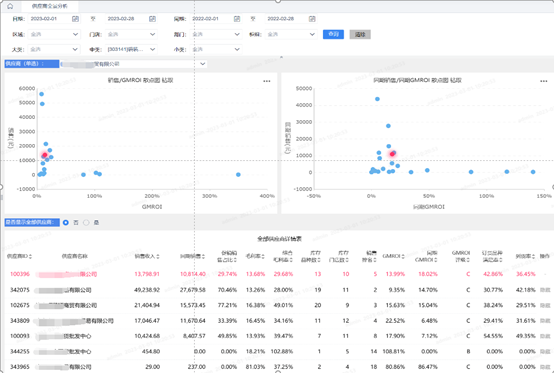Image resolution: width=554 pixels, height=373 pixels.
Task: Collapse the filter panel with up arrow
Action: coord(282,57)
